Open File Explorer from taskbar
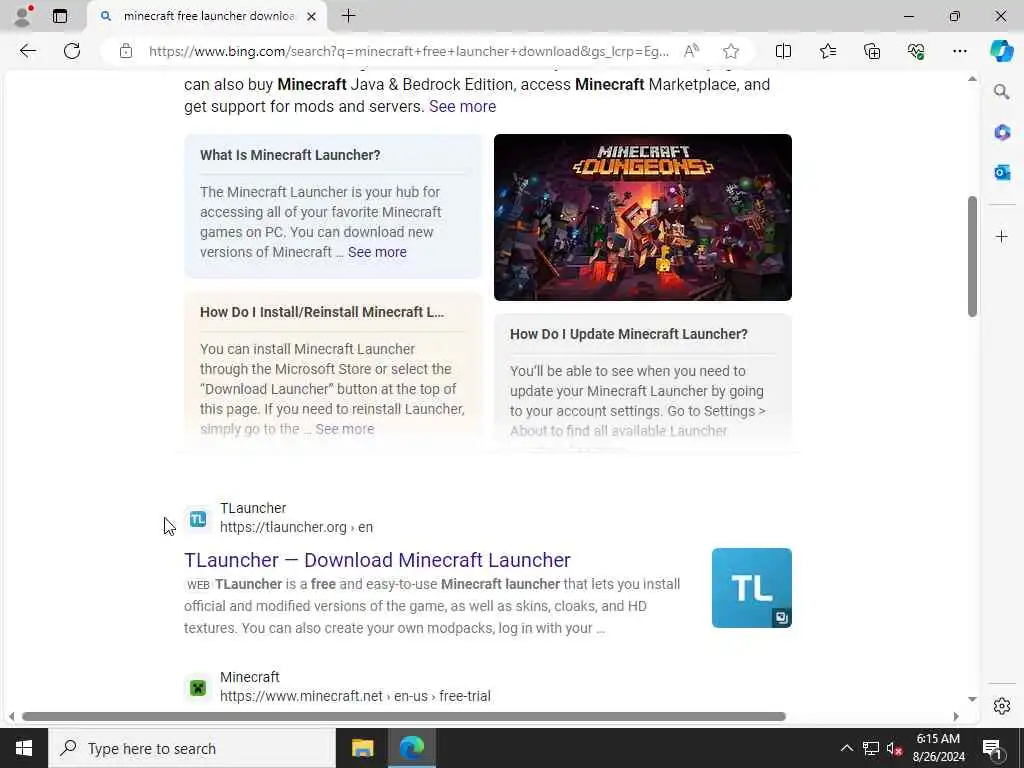Image resolution: width=1024 pixels, height=768 pixels. pyautogui.click(x=362, y=748)
